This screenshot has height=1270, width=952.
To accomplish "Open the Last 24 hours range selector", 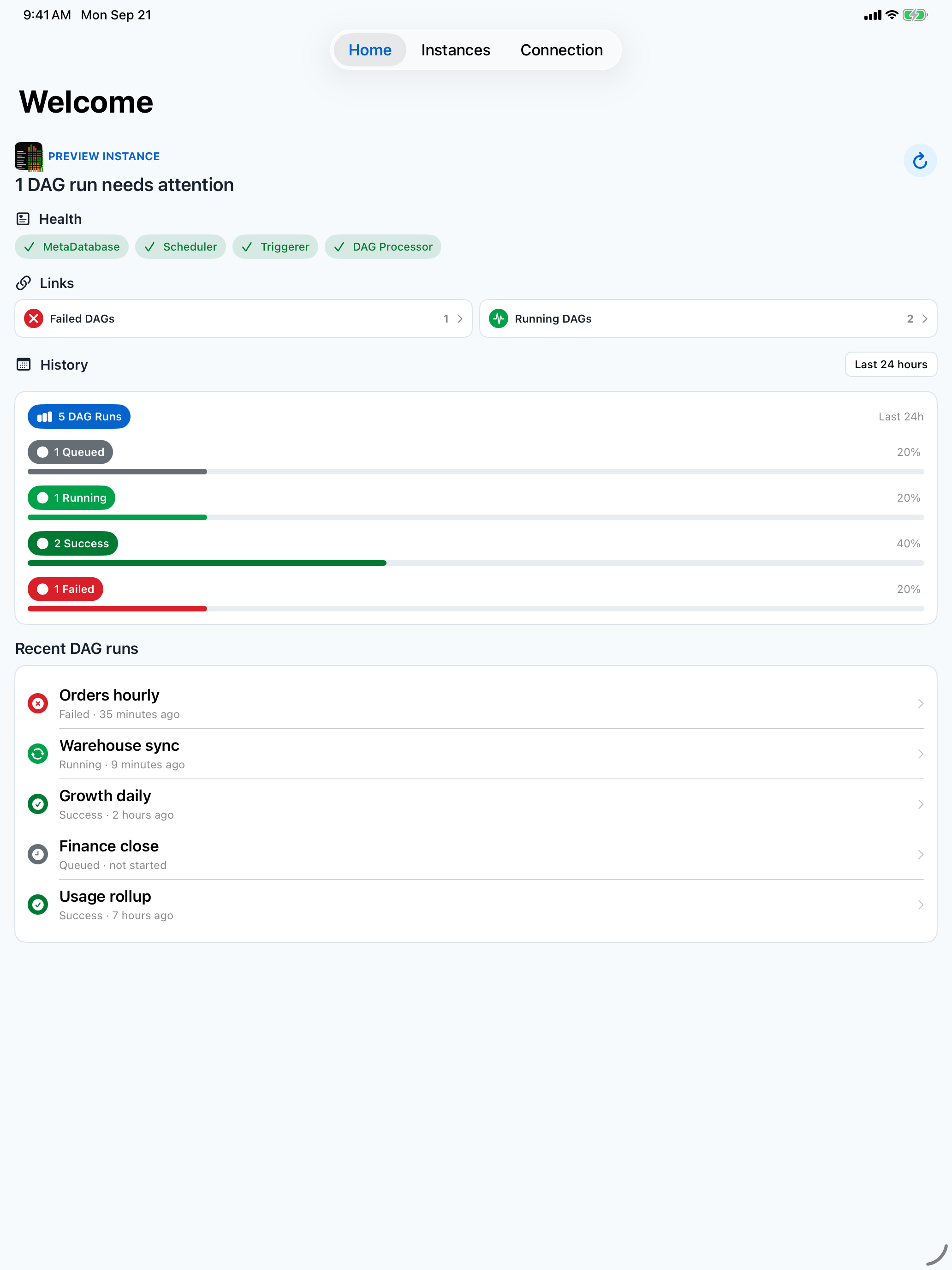I will 891,365.
